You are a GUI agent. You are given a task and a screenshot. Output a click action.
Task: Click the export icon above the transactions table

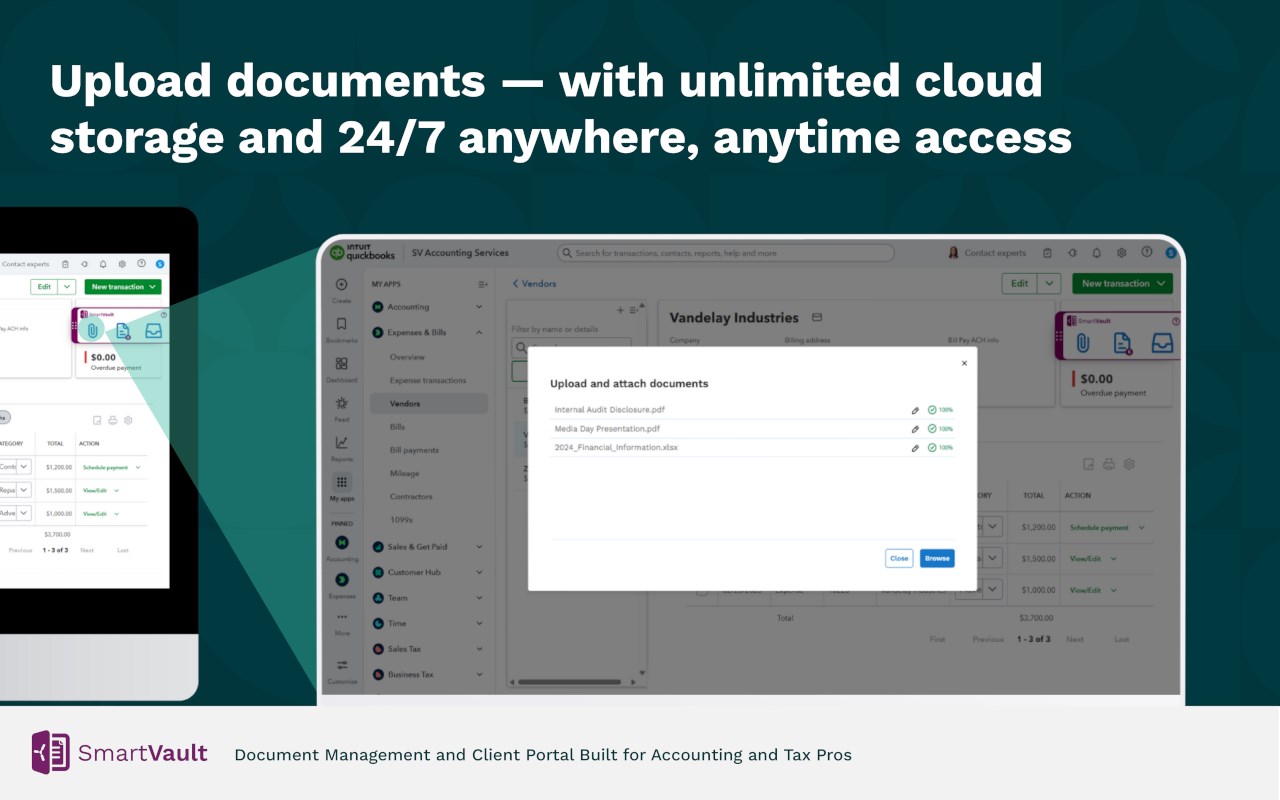coord(1089,464)
